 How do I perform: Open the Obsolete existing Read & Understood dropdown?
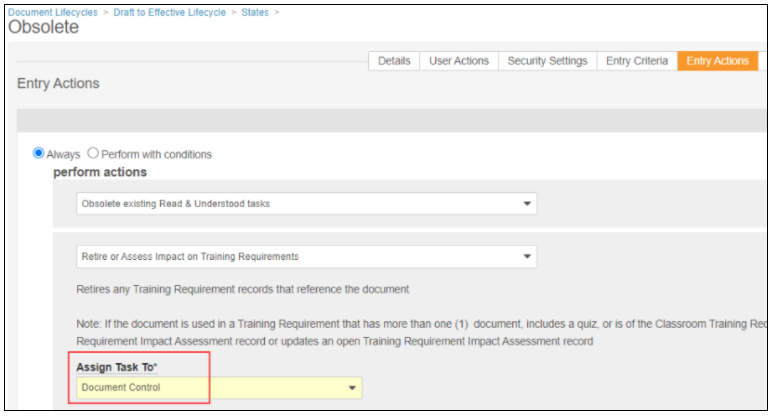pyautogui.click(x=300, y=204)
